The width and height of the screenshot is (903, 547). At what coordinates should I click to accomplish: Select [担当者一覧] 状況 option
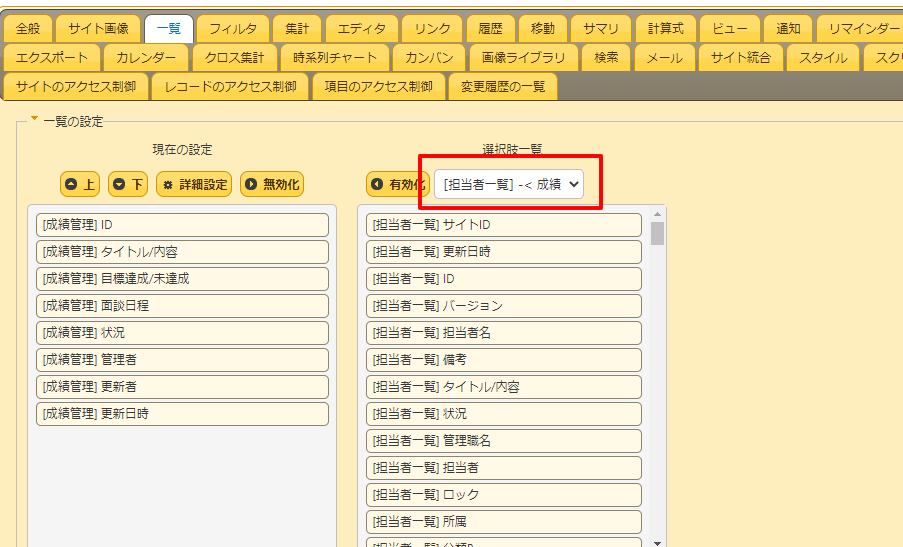504,414
